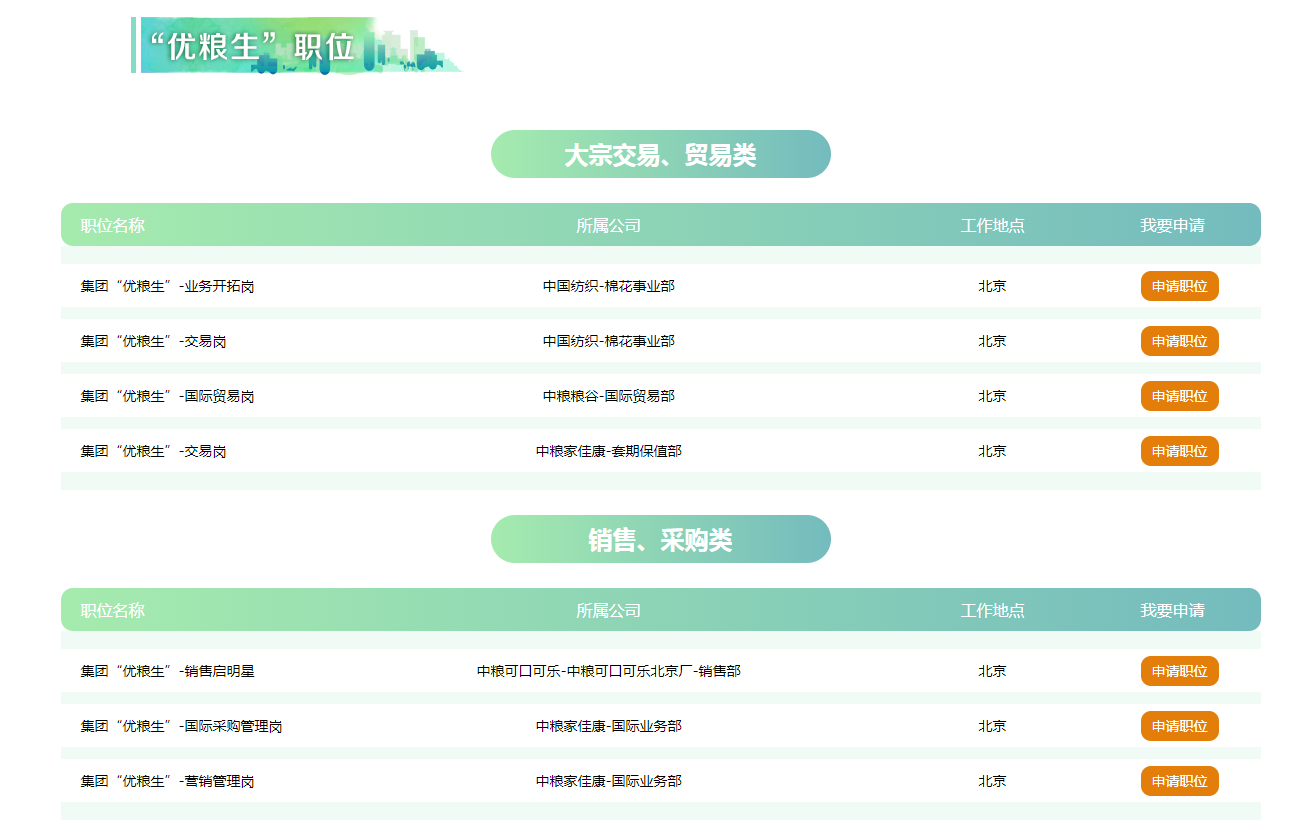The width and height of the screenshot is (1303, 840).
Task: Click the 销售、采购类 category heading
Action: [660, 539]
